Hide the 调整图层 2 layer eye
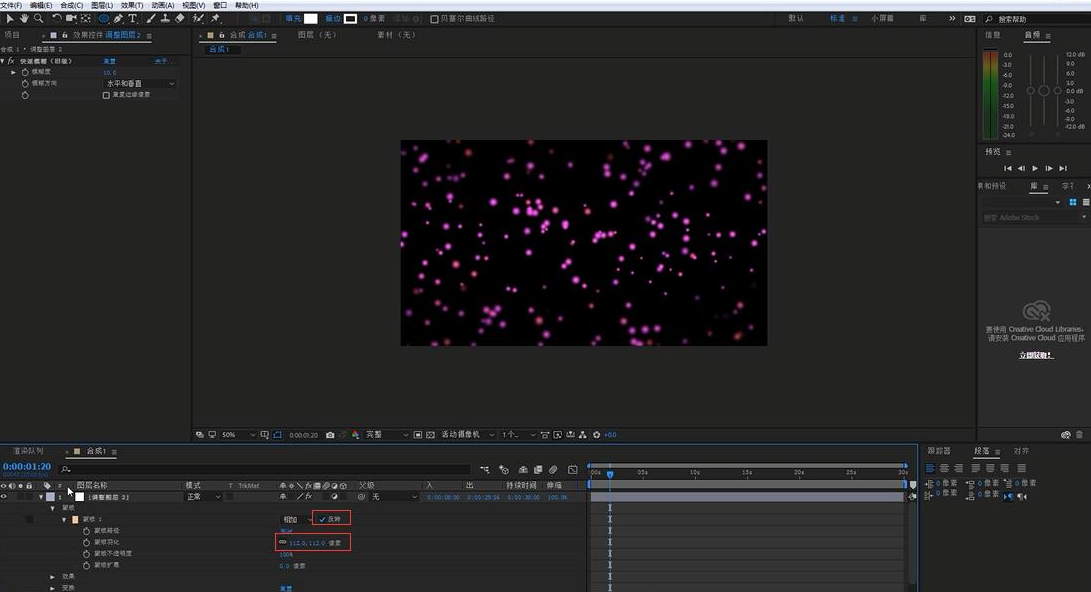The width and height of the screenshot is (1091, 592). click(x=4, y=497)
